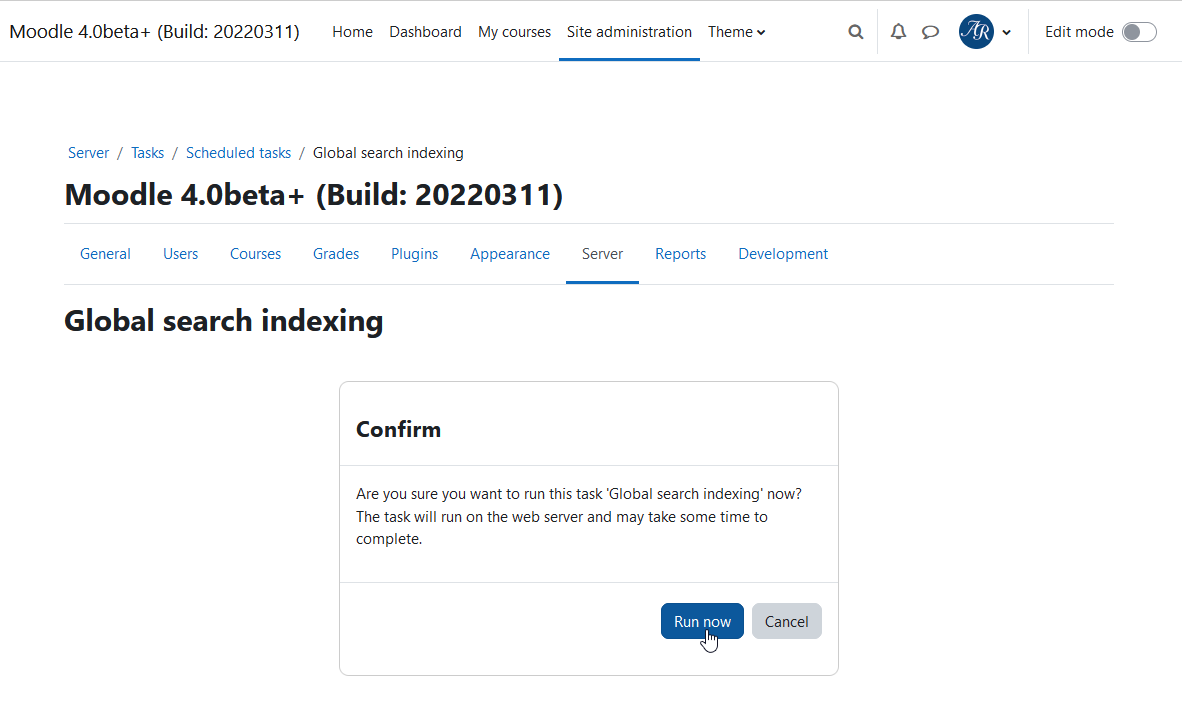Viewport: 1182px width, 708px height.
Task: Open the notifications bell icon
Action: click(x=898, y=32)
